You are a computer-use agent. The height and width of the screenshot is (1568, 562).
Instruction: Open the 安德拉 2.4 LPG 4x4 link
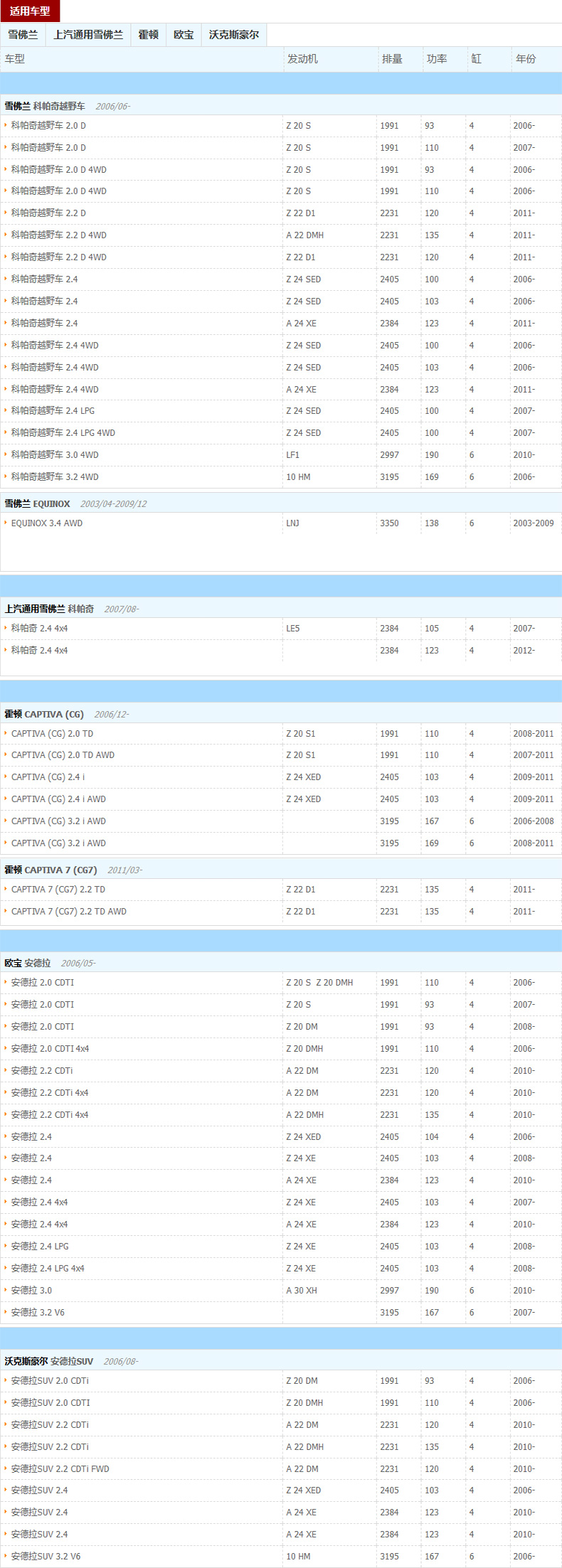(x=48, y=1269)
